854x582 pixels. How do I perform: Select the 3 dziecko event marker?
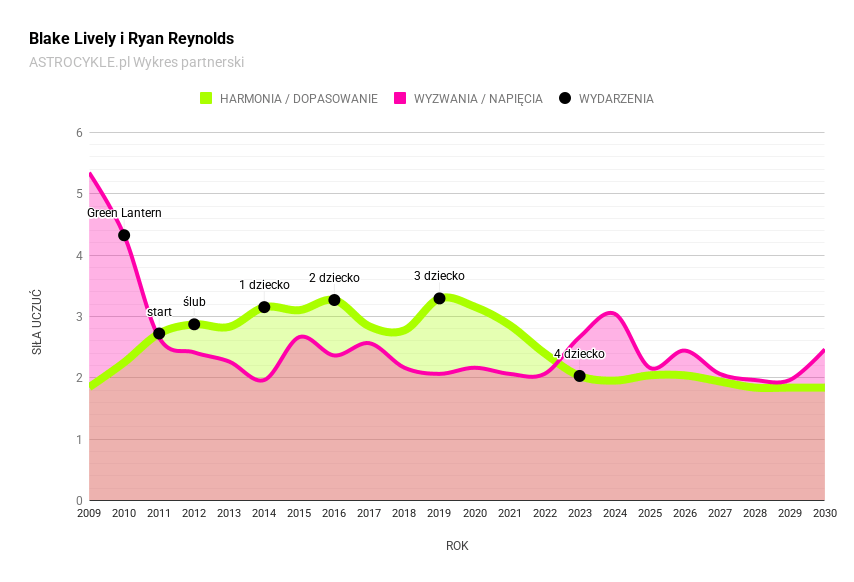pyautogui.click(x=439, y=298)
